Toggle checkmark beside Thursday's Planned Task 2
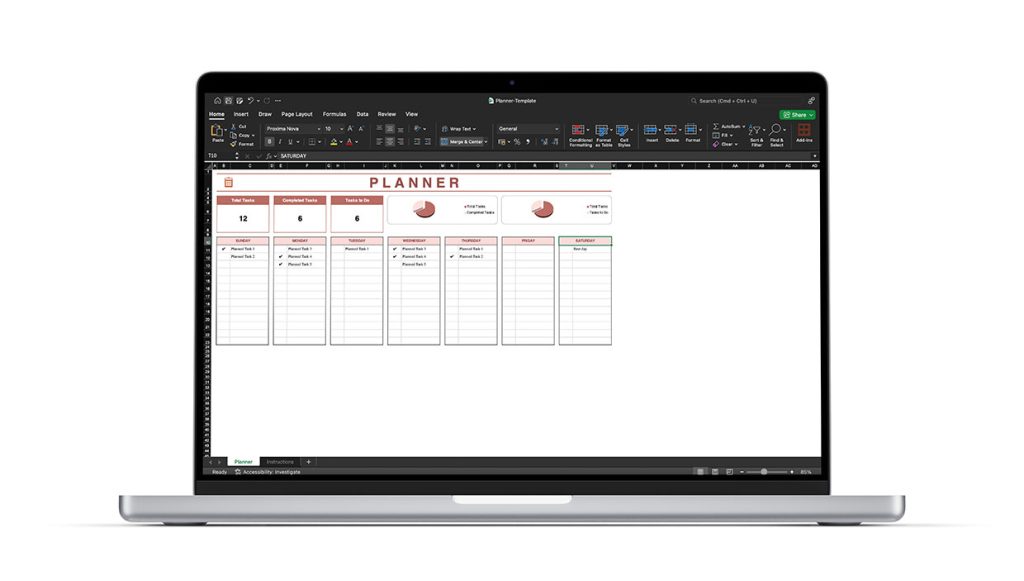The width and height of the screenshot is (1024, 581). pos(451,257)
